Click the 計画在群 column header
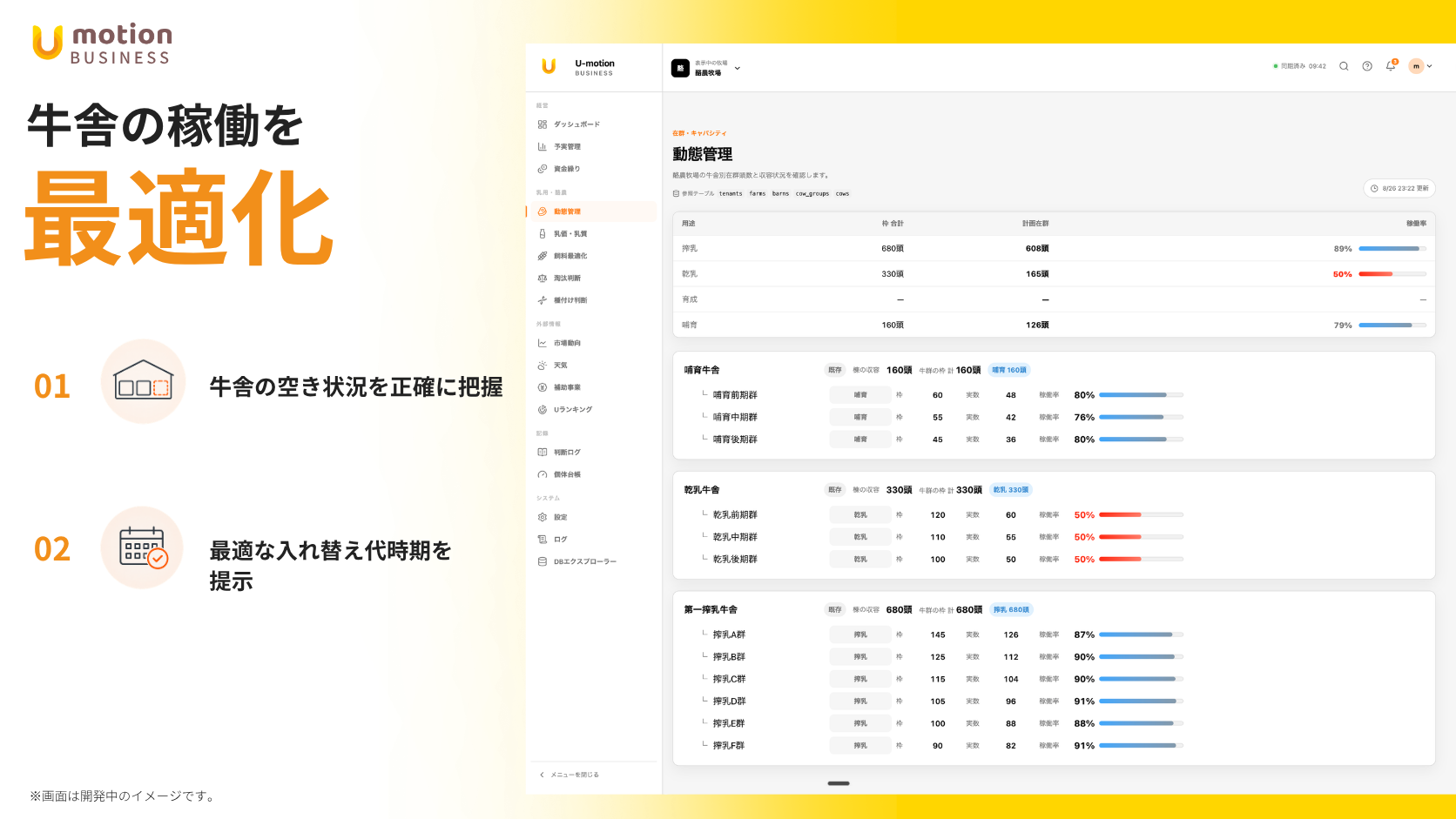 (1035, 224)
